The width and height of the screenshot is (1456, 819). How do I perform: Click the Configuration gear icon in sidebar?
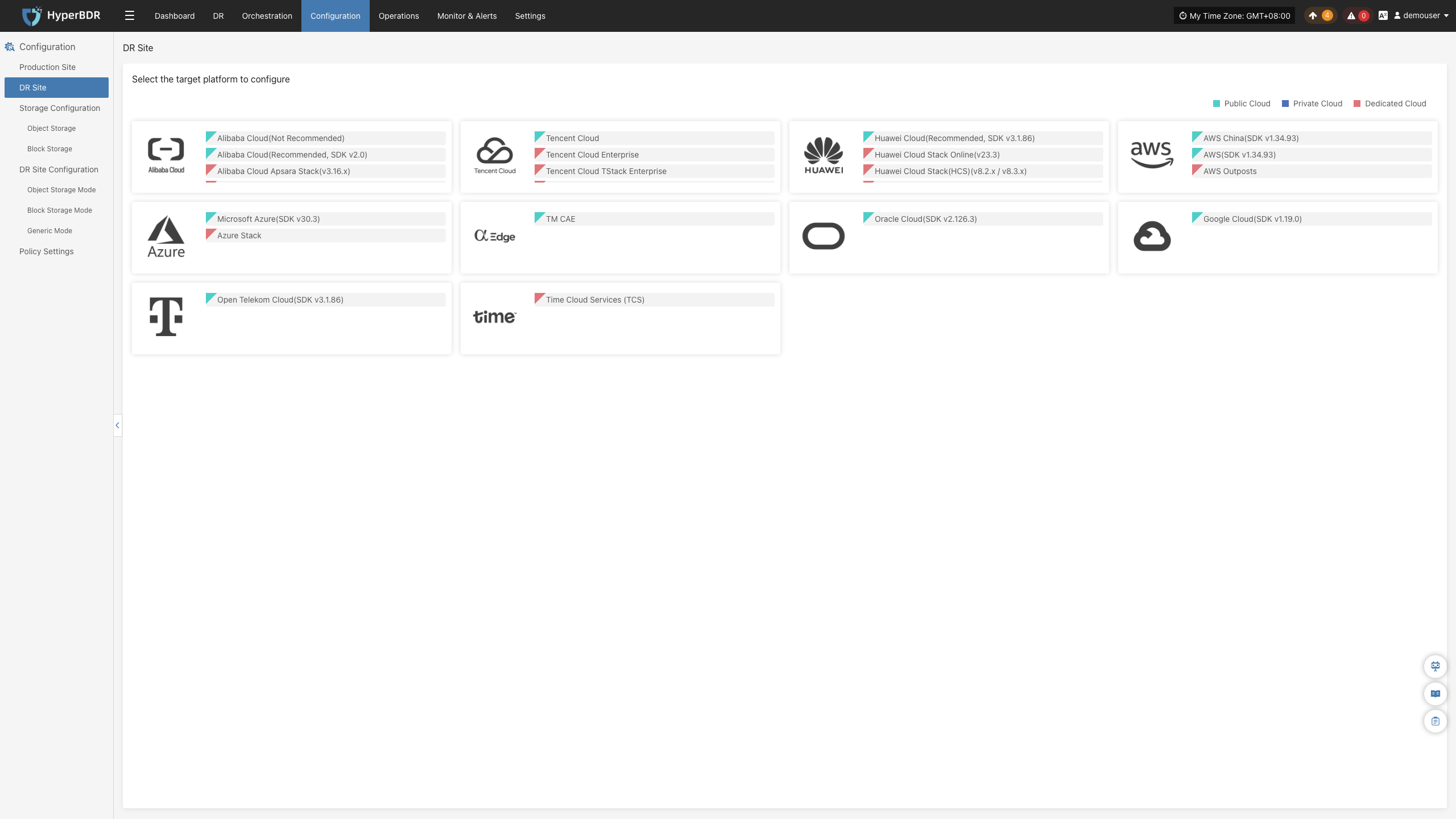[10, 47]
